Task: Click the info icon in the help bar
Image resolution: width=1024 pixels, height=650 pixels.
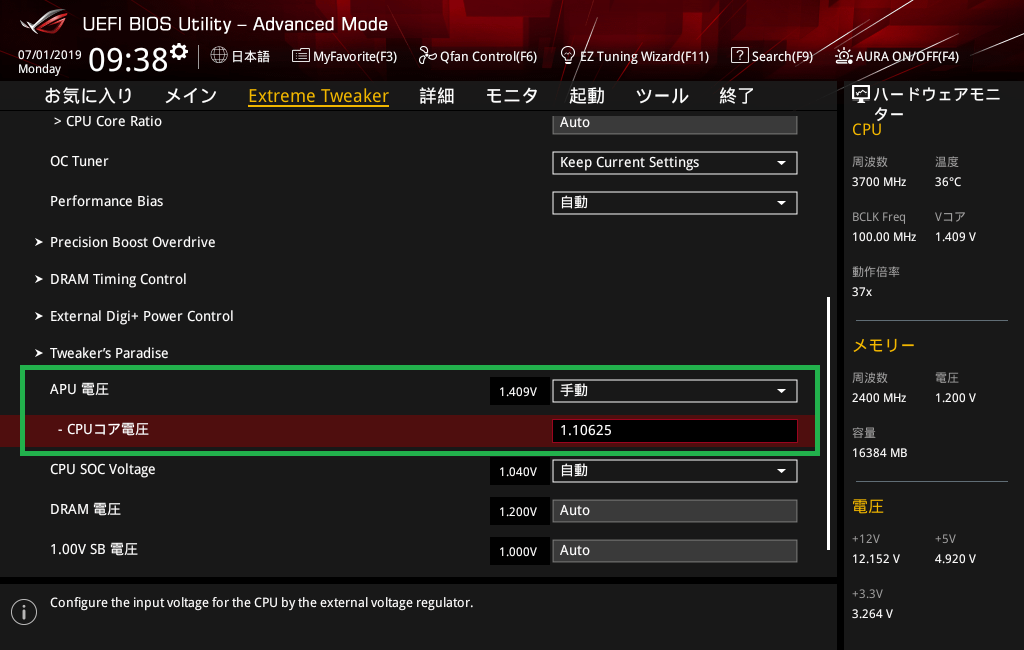Action: (x=24, y=612)
